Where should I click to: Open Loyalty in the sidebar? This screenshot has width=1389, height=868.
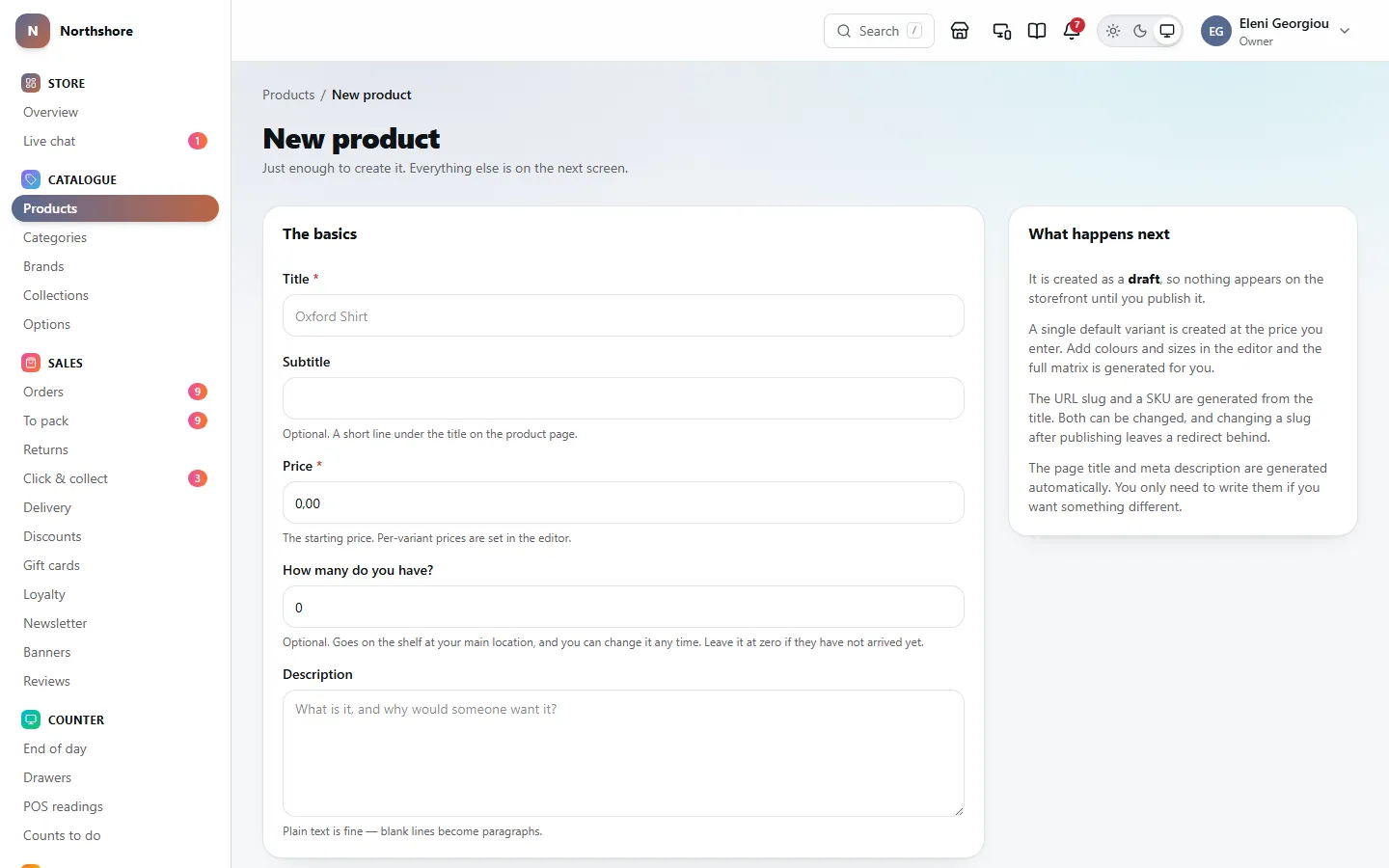coord(115,594)
